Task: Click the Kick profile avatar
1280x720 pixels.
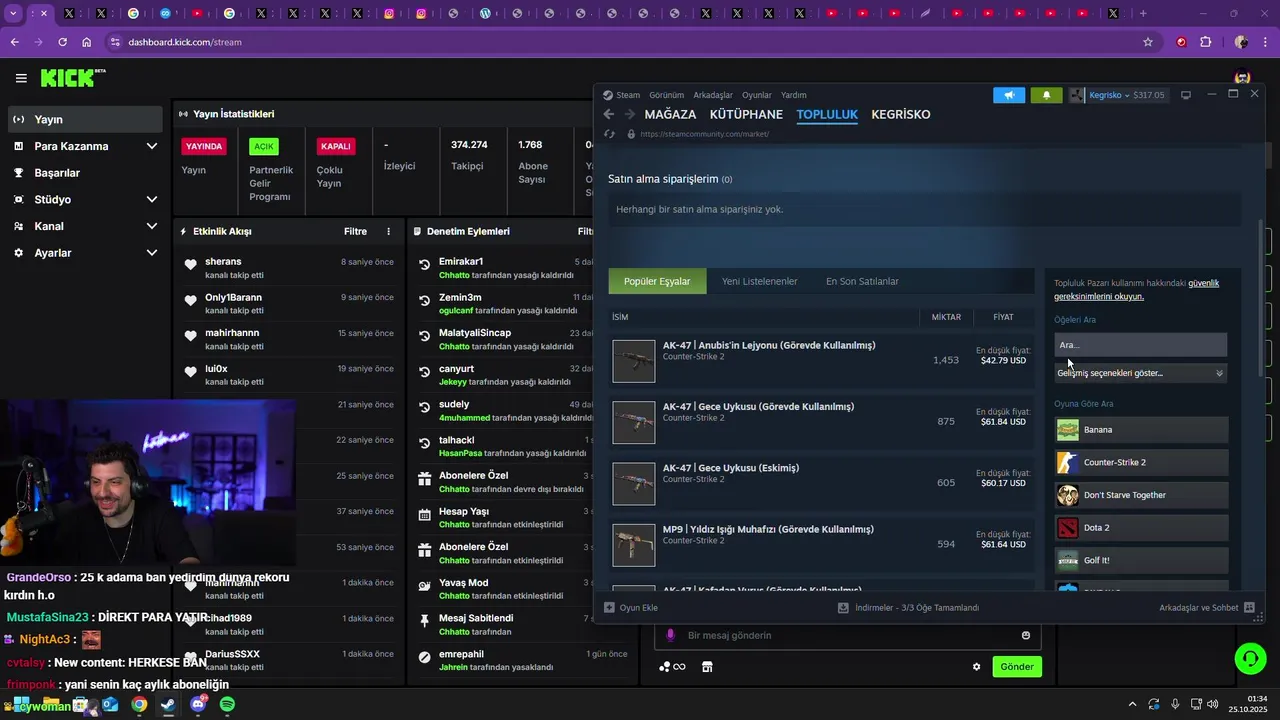Action: pyautogui.click(x=1242, y=77)
